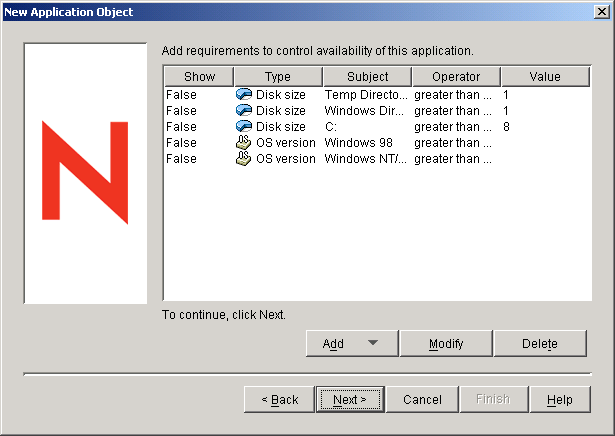Select the 'C:' subject cell
Viewport: 615px width, 436px height.
[331, 127]
